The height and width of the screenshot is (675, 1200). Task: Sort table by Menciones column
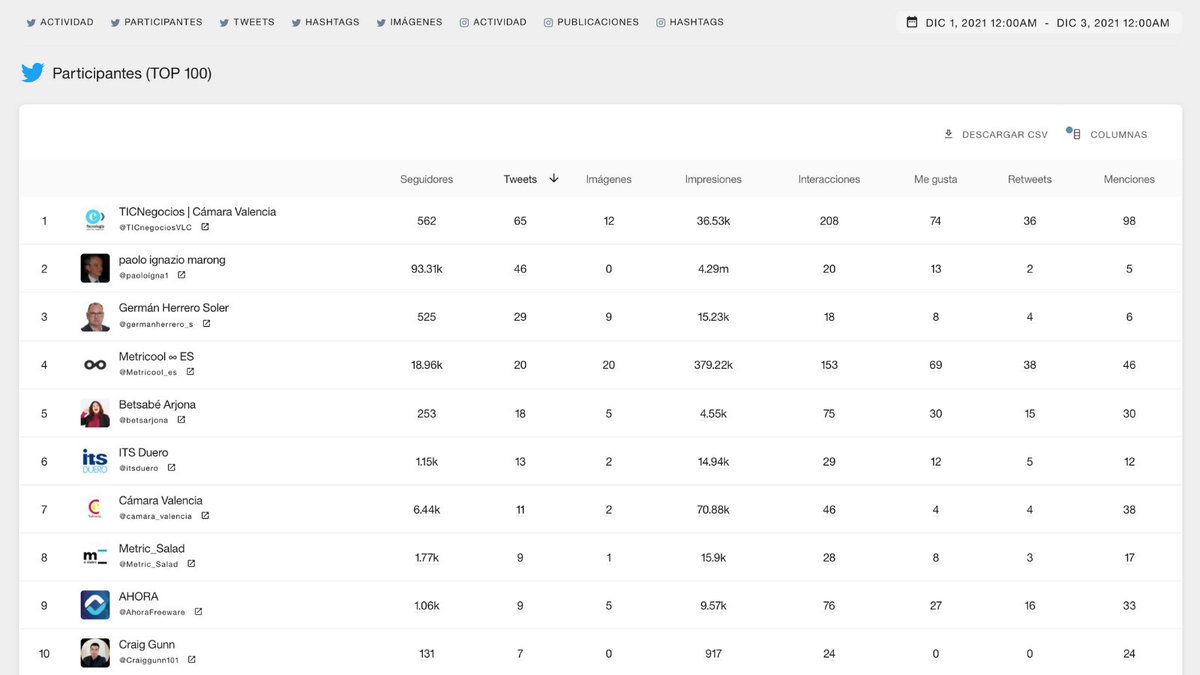[1129, 179]
